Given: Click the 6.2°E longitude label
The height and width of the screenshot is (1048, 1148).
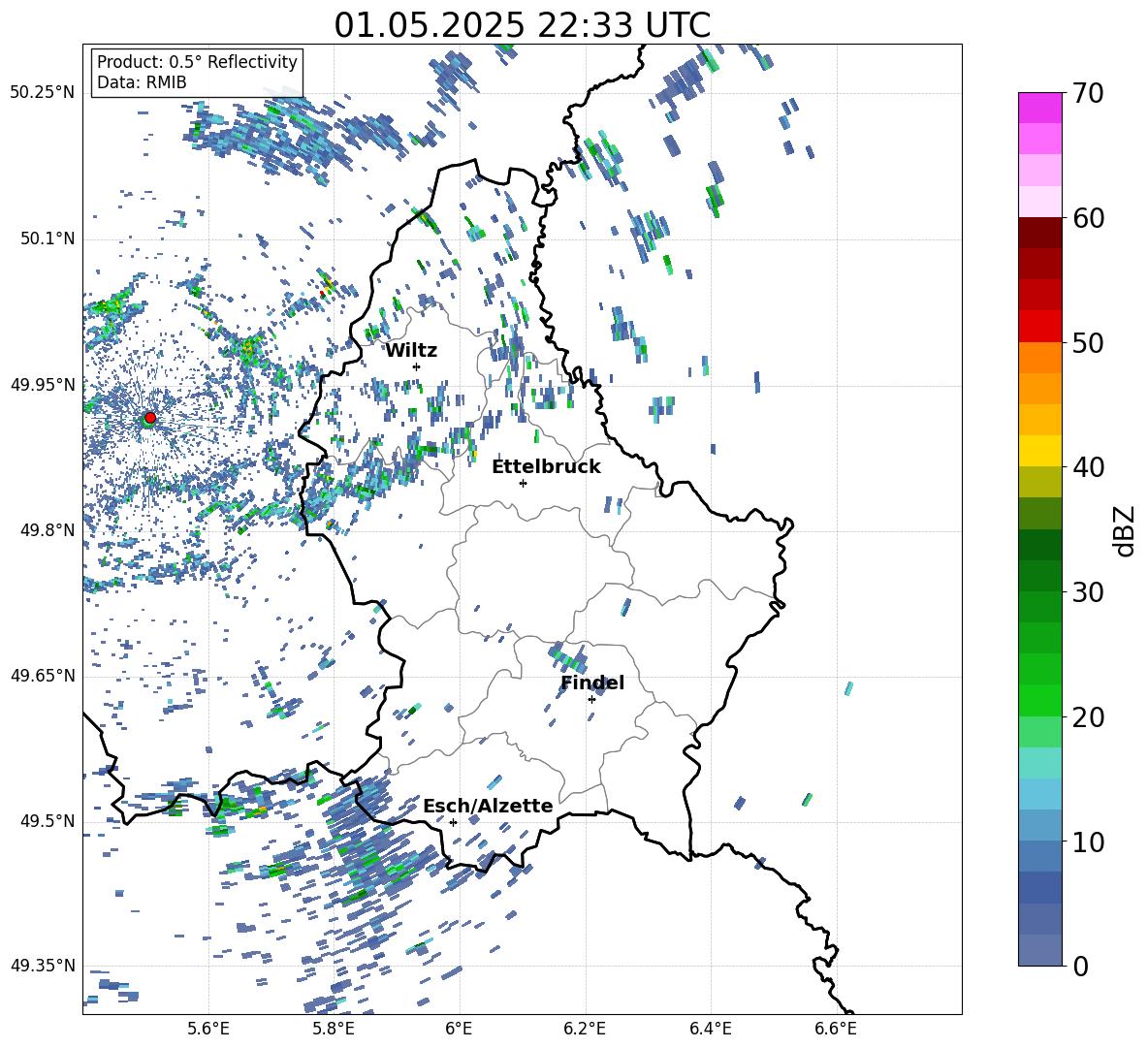Looking at the screenshot, I should coord(585,1029).
